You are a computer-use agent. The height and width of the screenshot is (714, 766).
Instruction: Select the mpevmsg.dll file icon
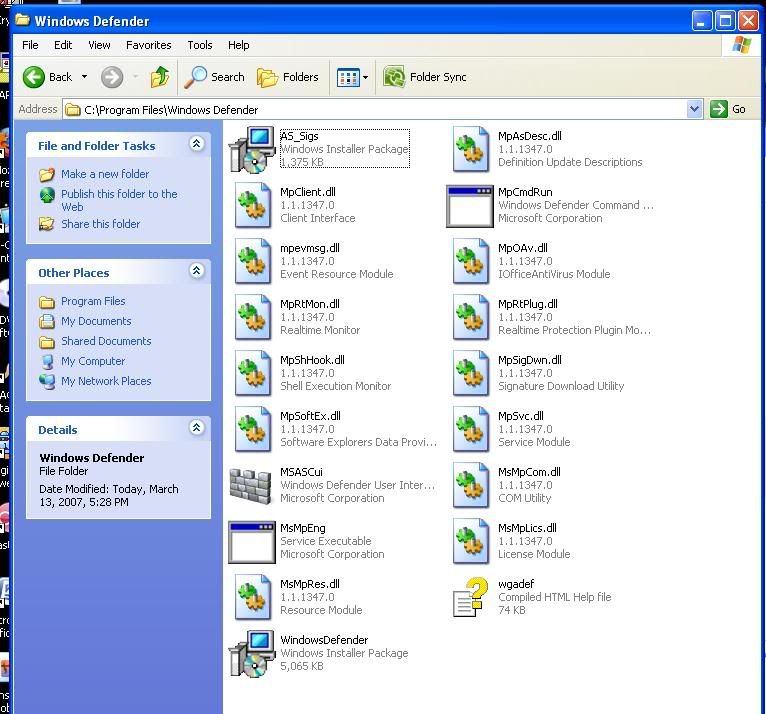253,261
